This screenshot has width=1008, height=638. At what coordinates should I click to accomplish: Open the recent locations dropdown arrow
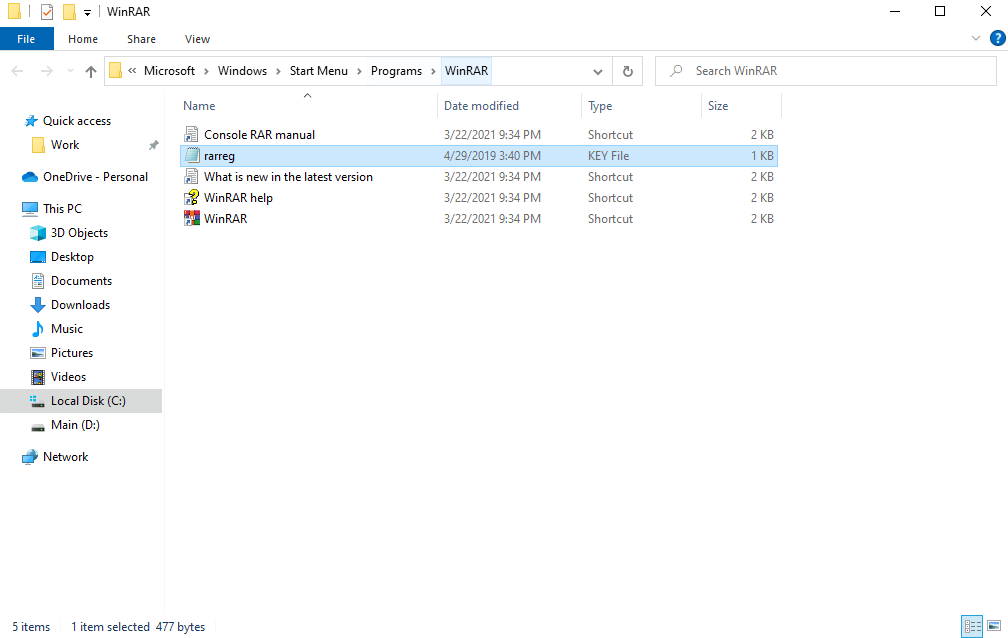[x=70, y=71]
